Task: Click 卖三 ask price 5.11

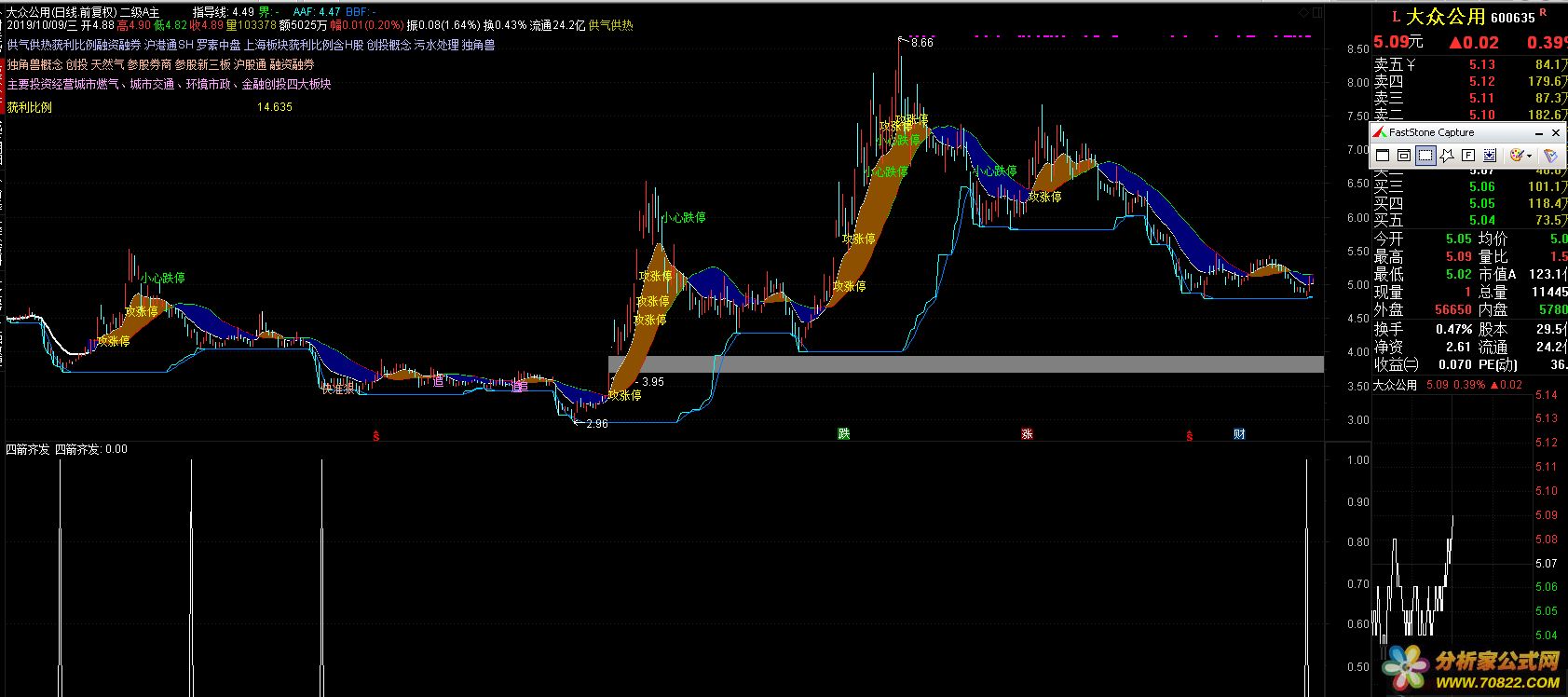Action: point(1481,98)
